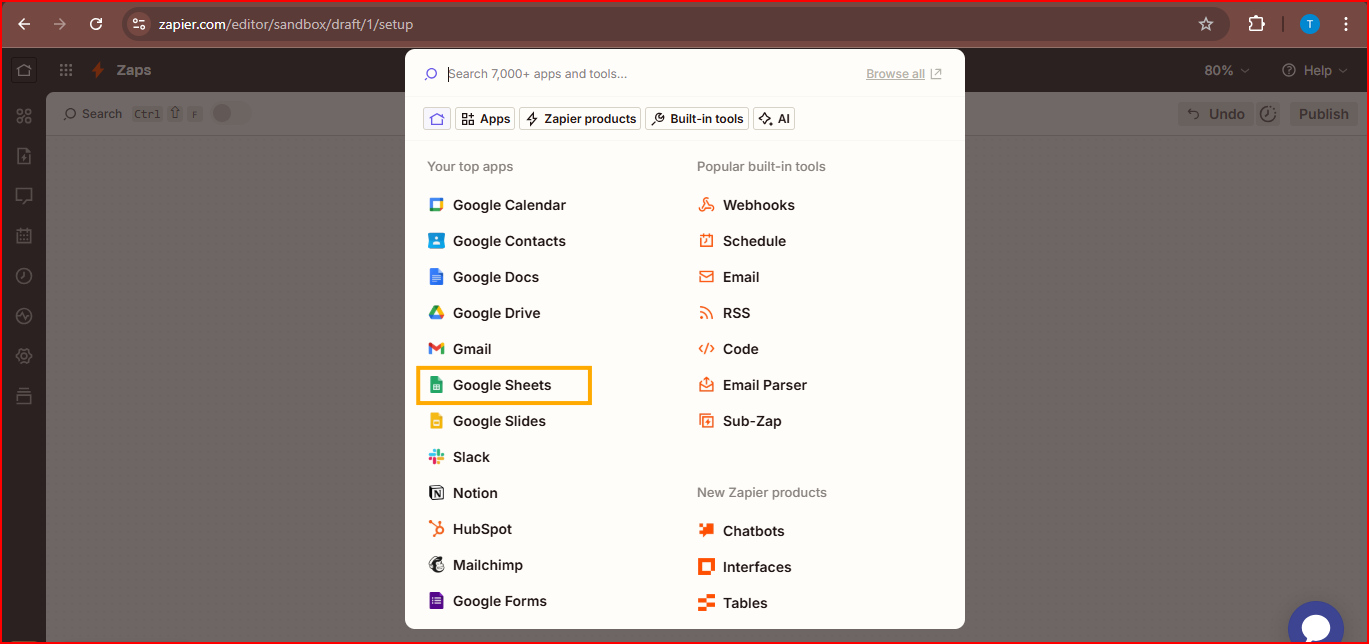Click the browser address bar URL

(286, 24)
